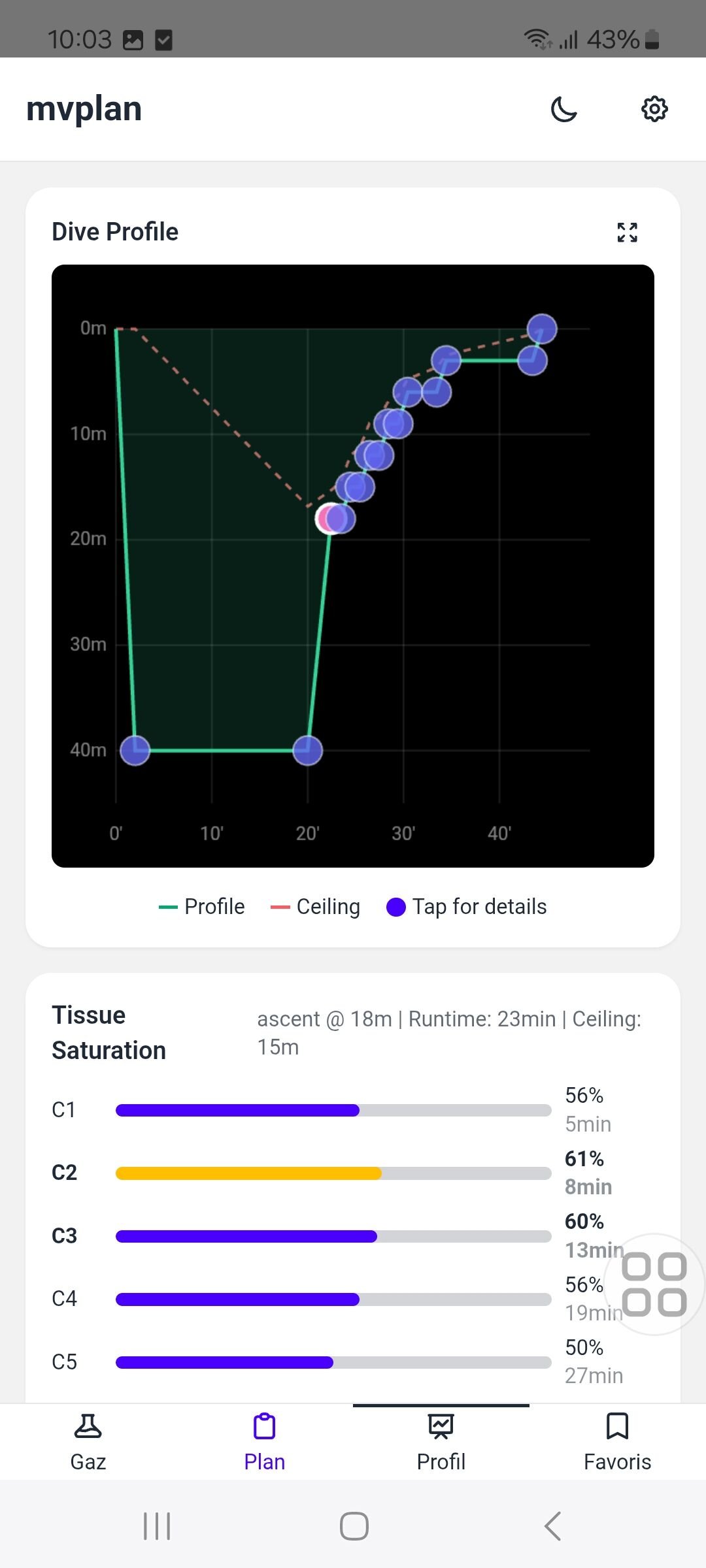Select the 40m bottom-end waypoint near 20'

click(x=307, y=750)
